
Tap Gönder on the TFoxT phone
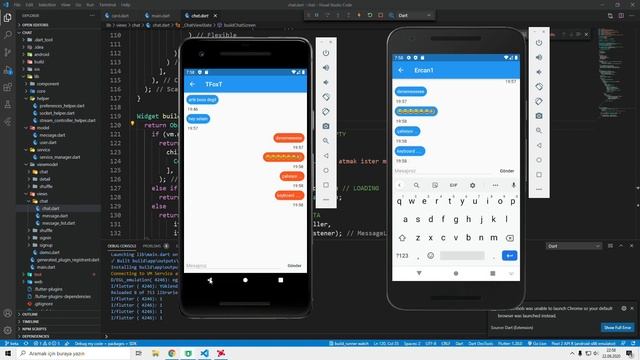click(294, 266)
